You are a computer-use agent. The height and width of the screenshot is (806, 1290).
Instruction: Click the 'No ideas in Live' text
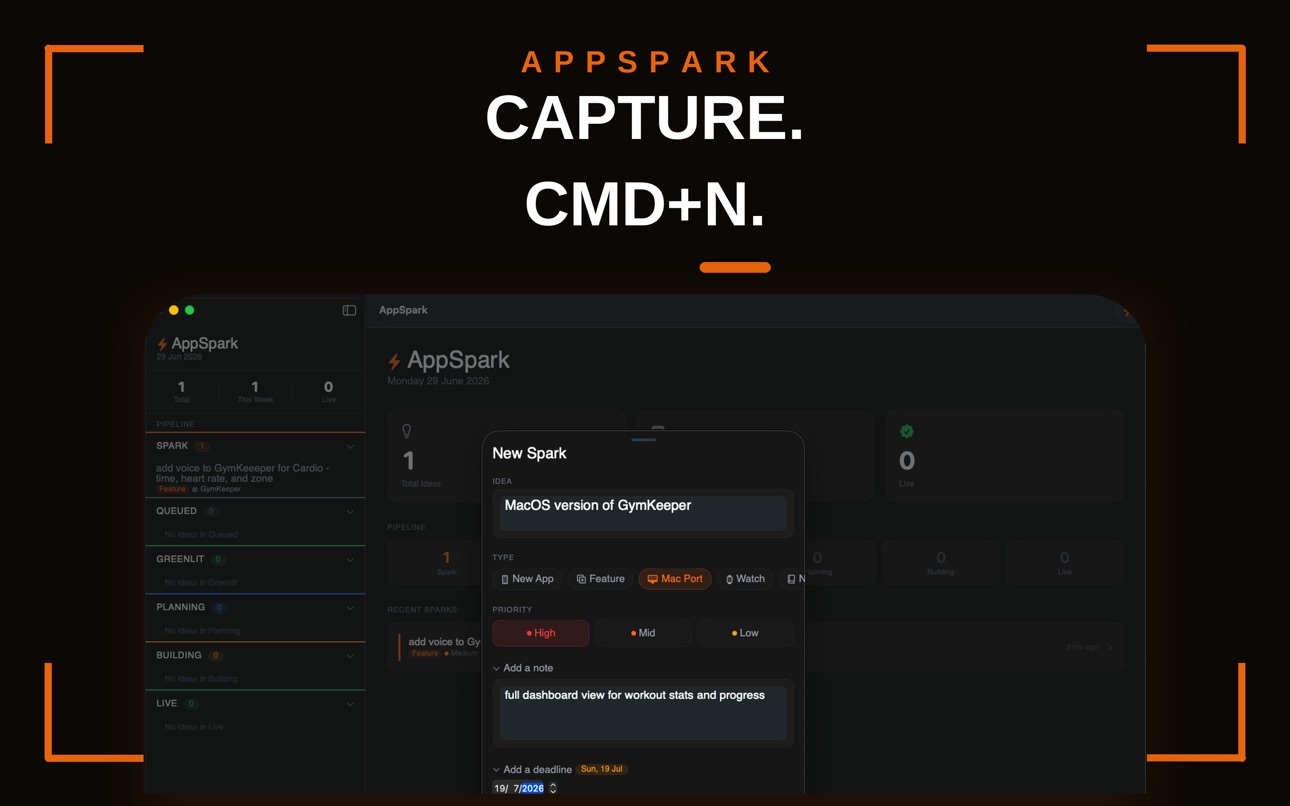194,727
